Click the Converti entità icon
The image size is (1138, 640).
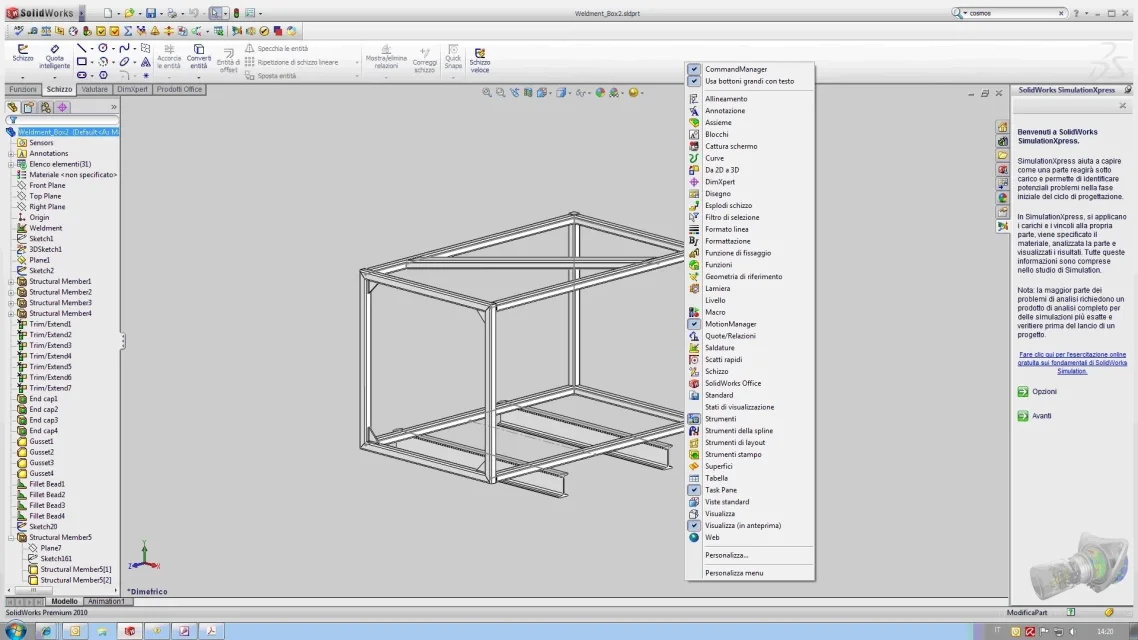(x=198, y=57)
